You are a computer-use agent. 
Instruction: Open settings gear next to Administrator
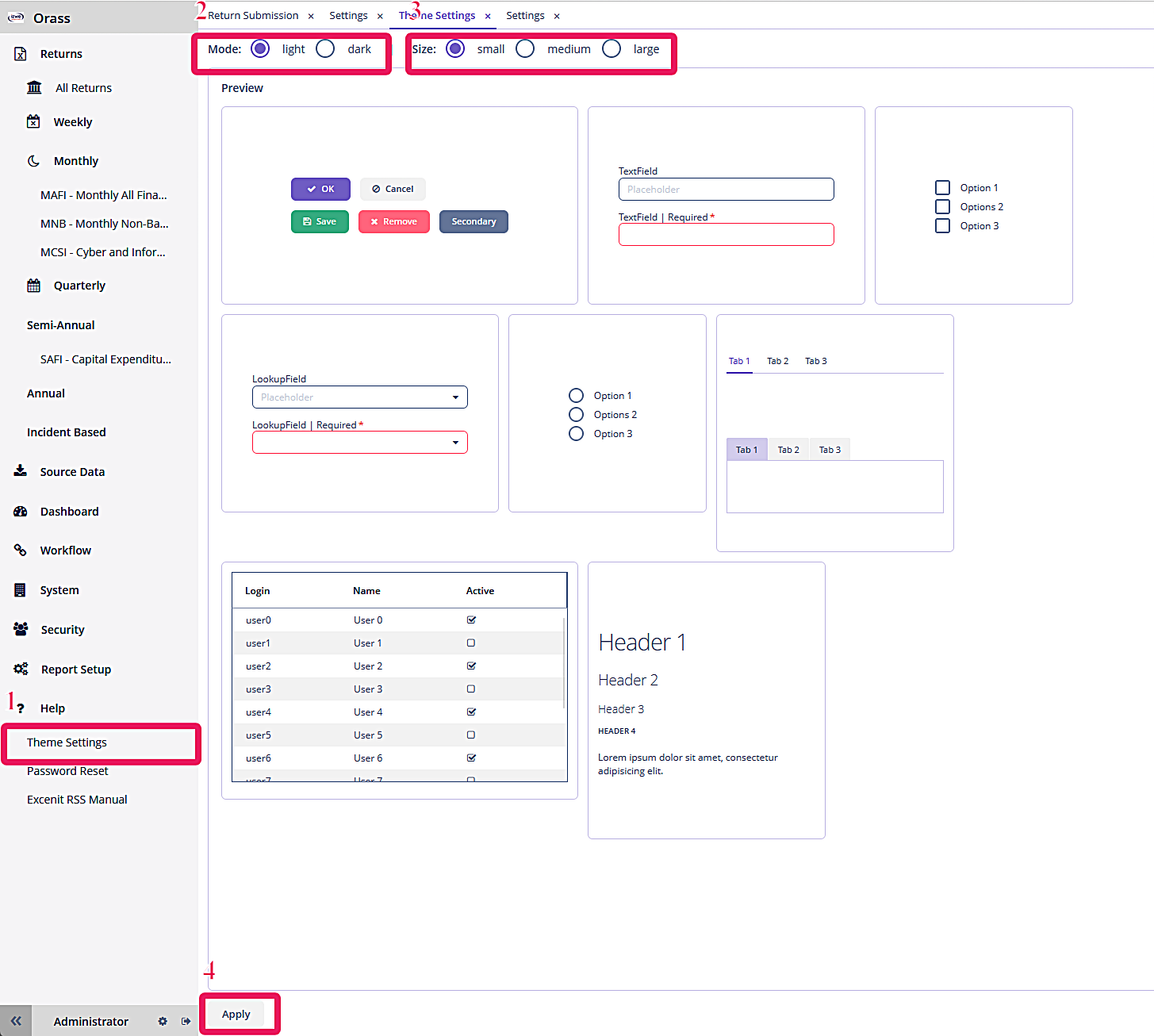pyautogui.click(x=163, y=1021)
